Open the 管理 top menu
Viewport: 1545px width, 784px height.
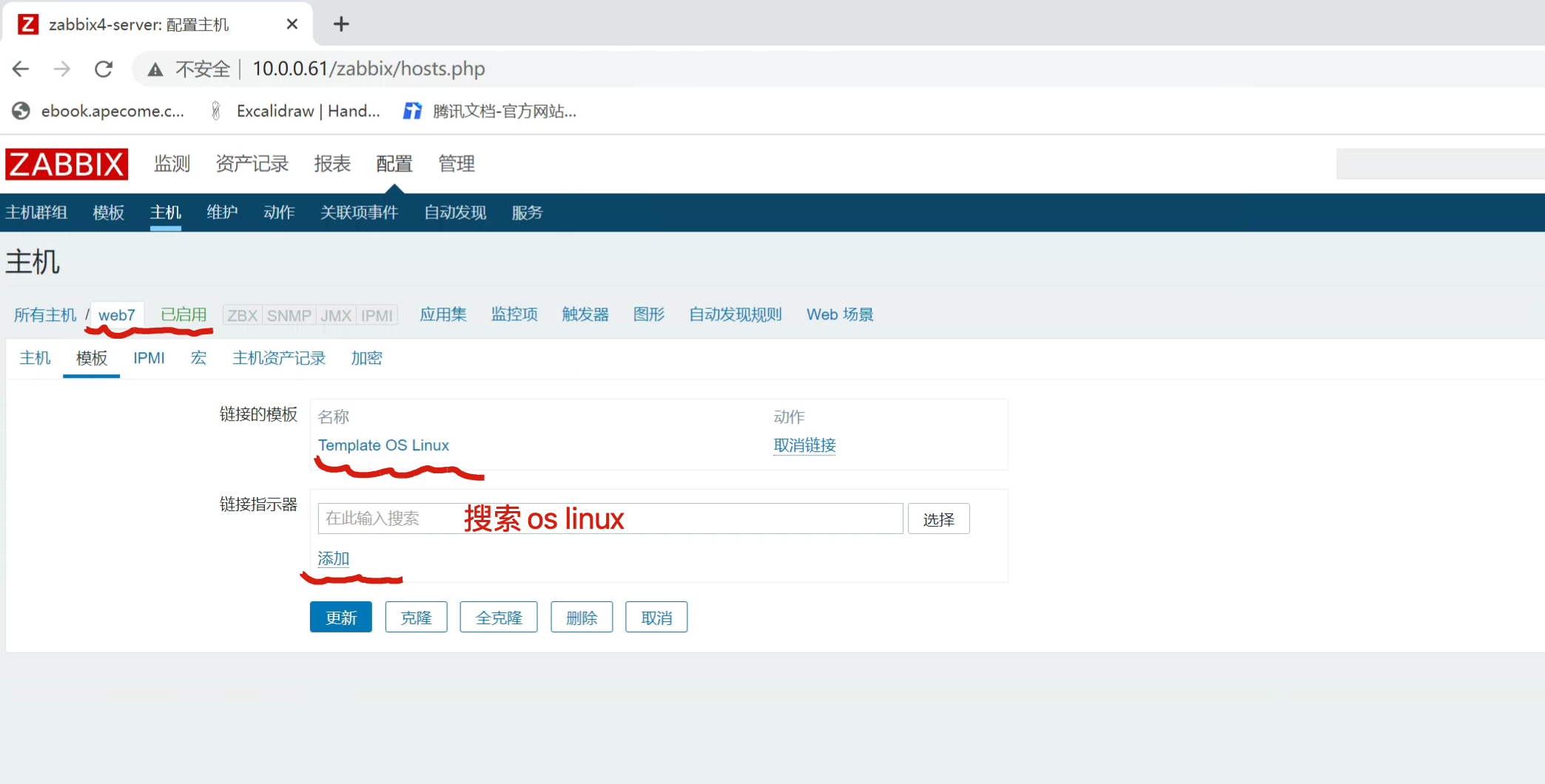[457, 163]
